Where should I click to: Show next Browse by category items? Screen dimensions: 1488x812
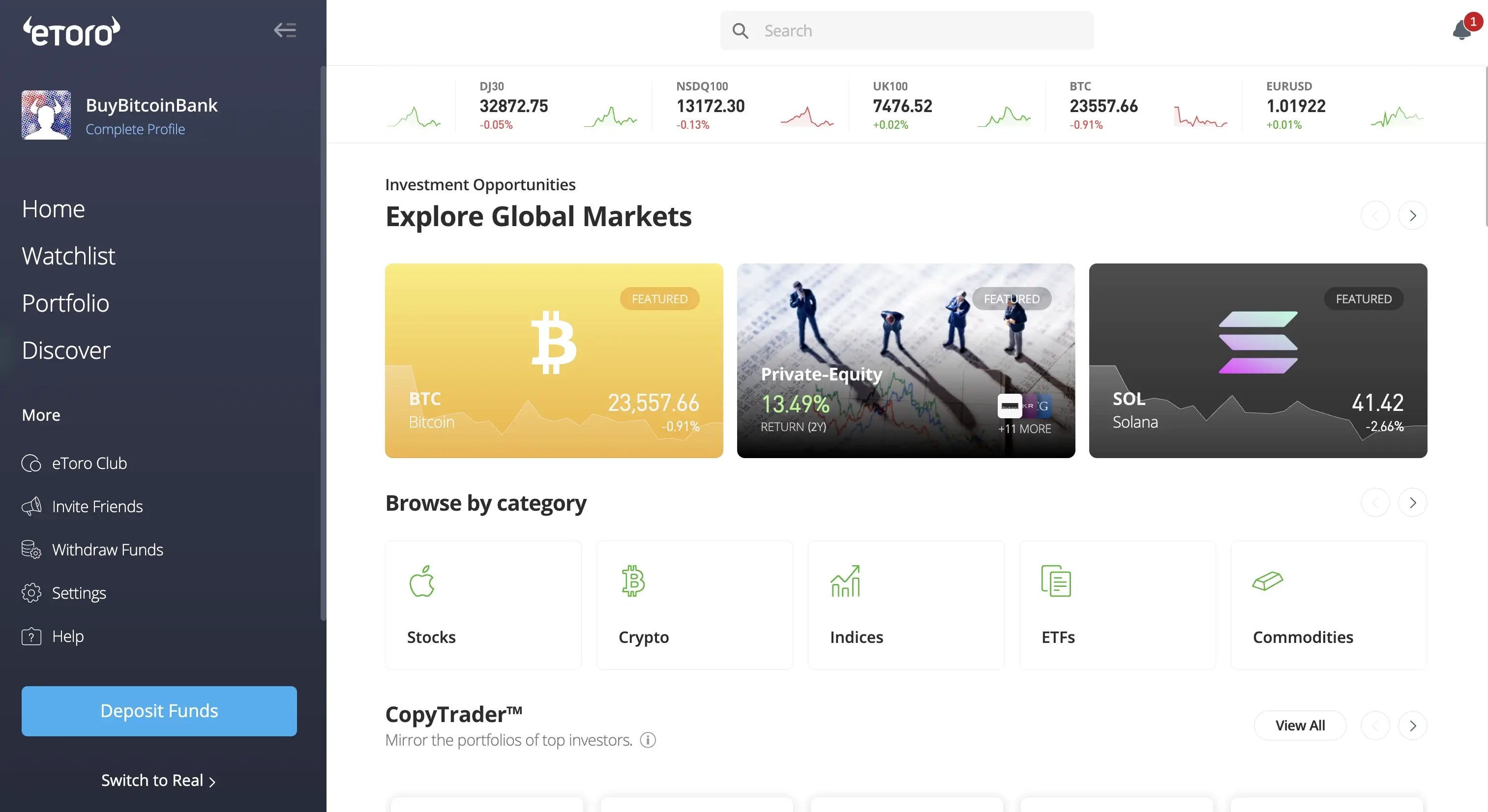click(x=1412, y=502)
